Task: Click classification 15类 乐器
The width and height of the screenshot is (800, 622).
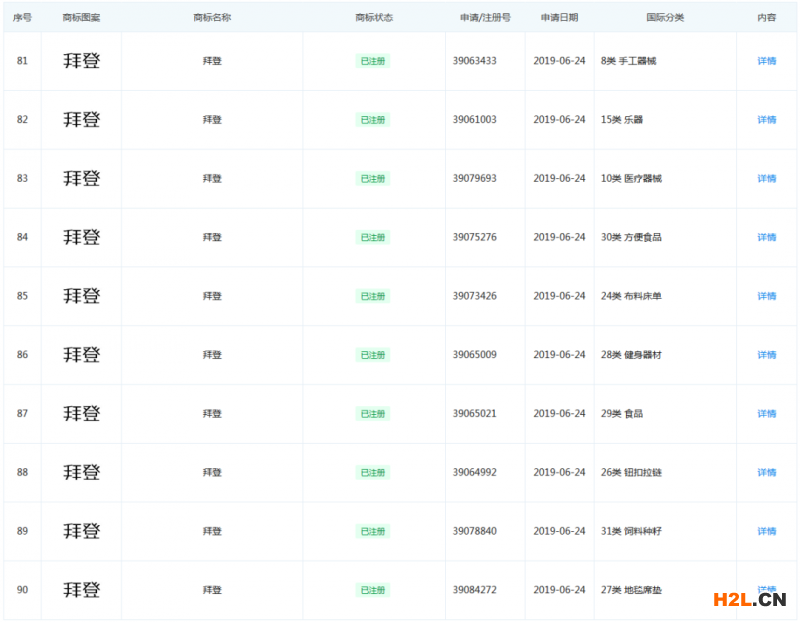Action: click(x=622, y=119)
